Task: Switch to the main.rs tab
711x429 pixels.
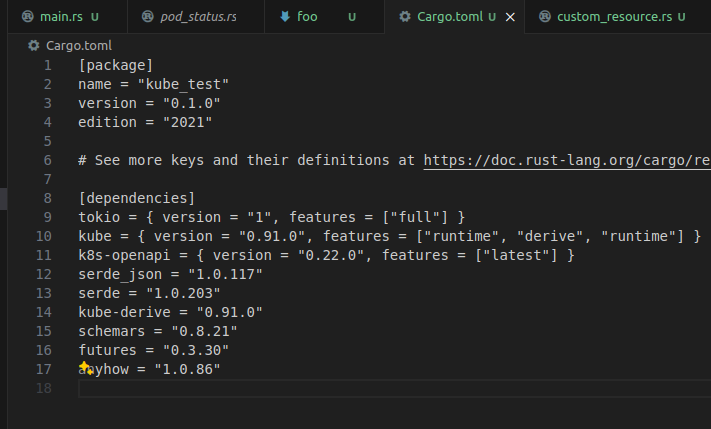Action: click(x=62, y=17)
